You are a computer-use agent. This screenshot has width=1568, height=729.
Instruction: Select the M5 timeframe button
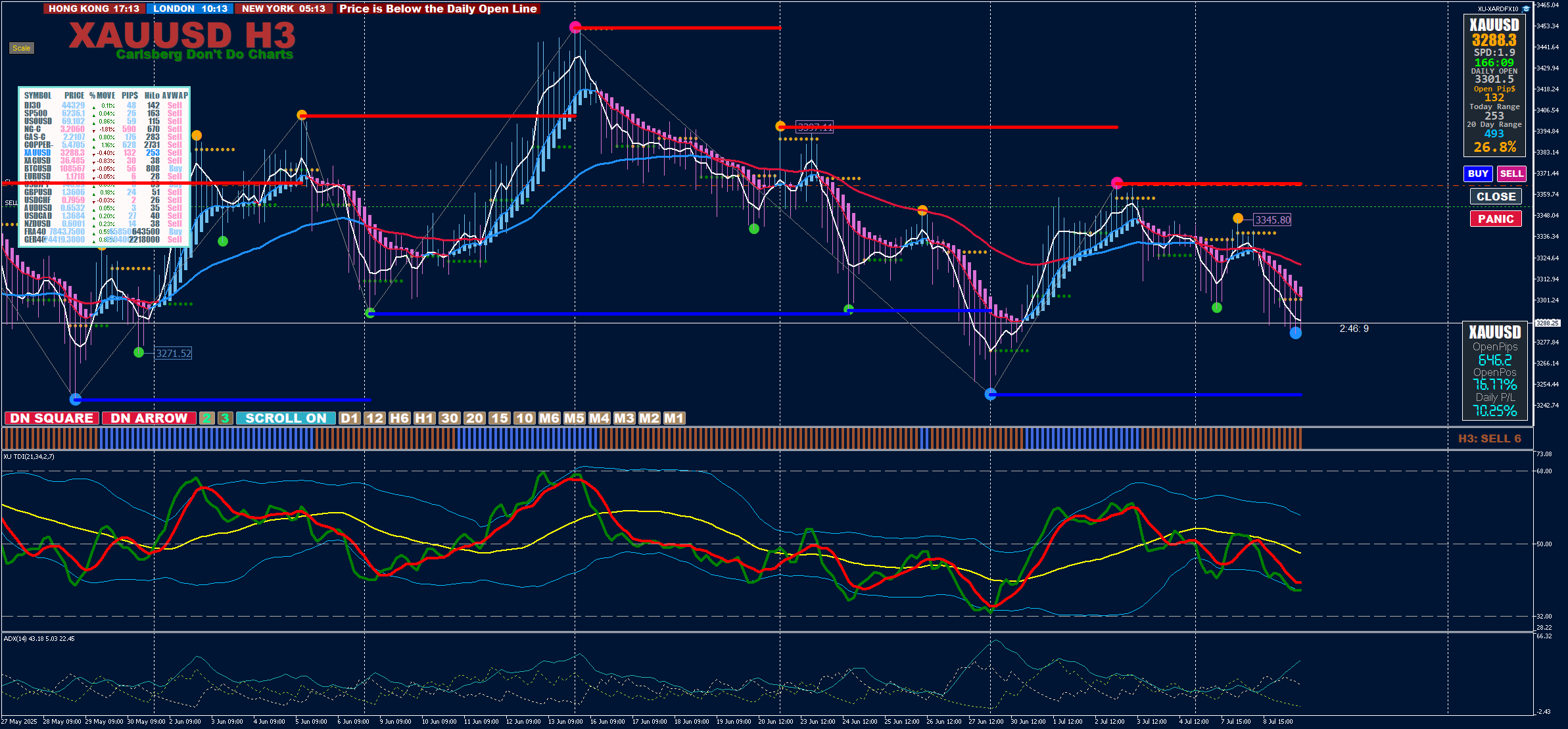pyautogui.click(x=574, y=418)
